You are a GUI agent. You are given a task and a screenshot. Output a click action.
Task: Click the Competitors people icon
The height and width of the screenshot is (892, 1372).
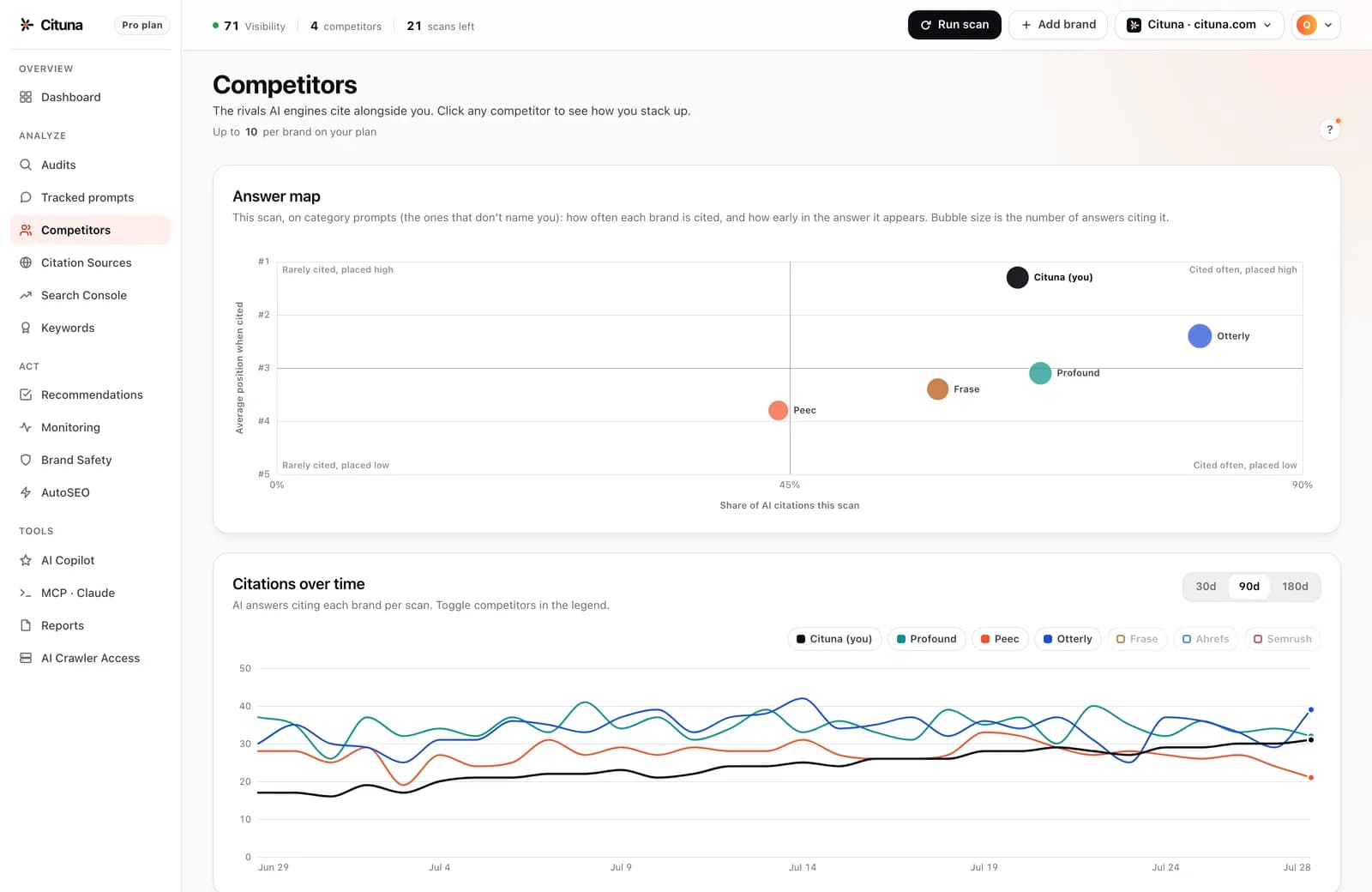26,230
